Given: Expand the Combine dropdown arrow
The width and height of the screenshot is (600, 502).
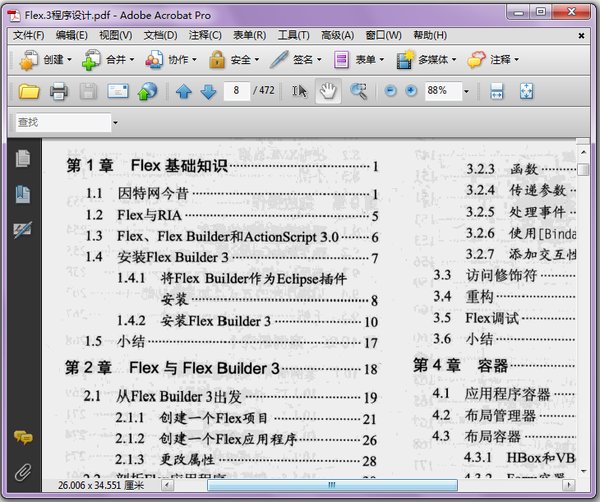Looking at the screenshot, I should click(132, 60).
